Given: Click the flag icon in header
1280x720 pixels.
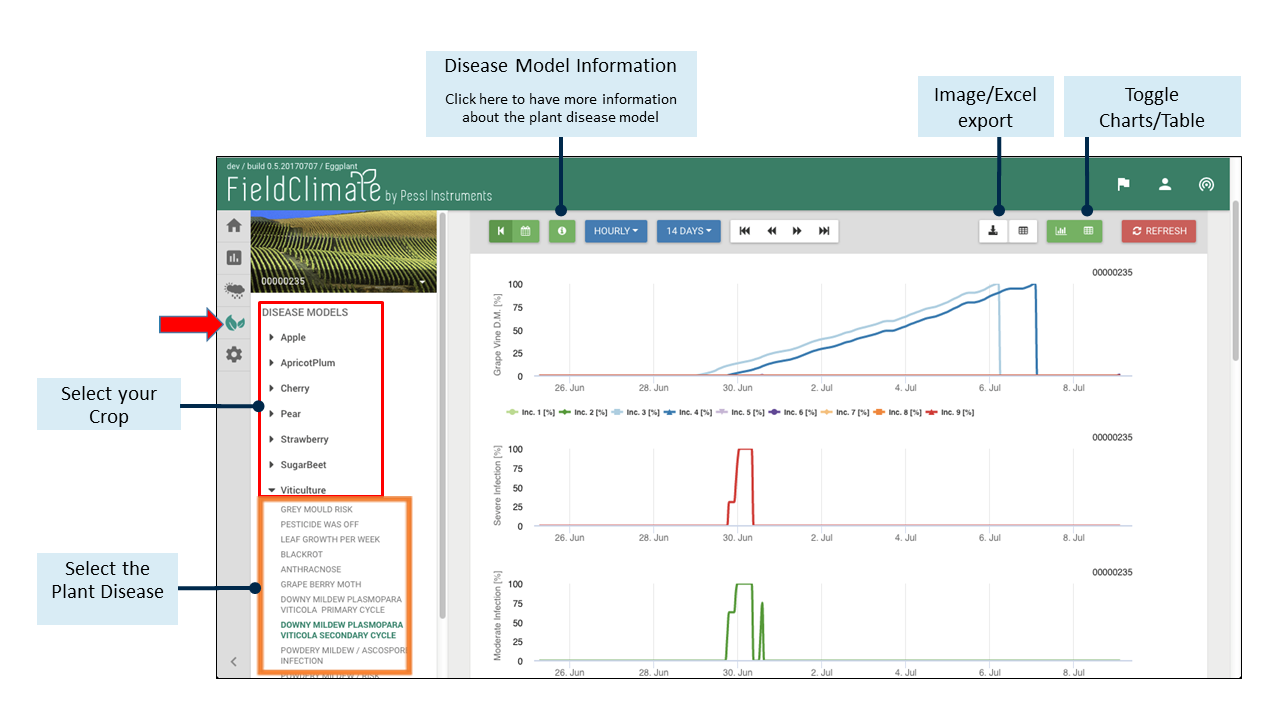Looking at the screenshot, I should click(1123, 184).
